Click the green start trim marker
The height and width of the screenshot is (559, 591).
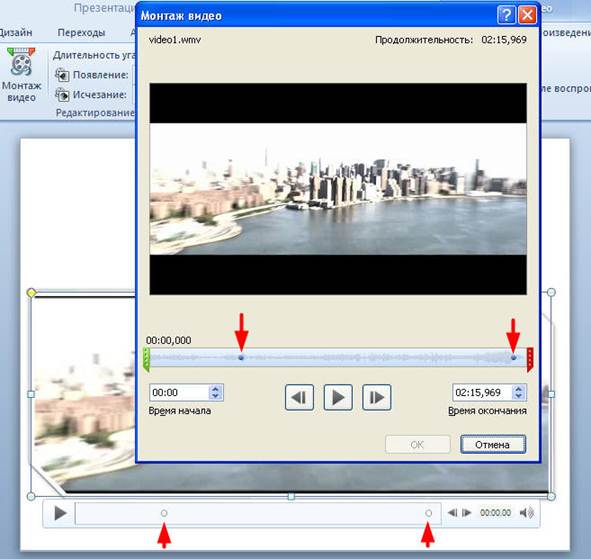point(146,360)
